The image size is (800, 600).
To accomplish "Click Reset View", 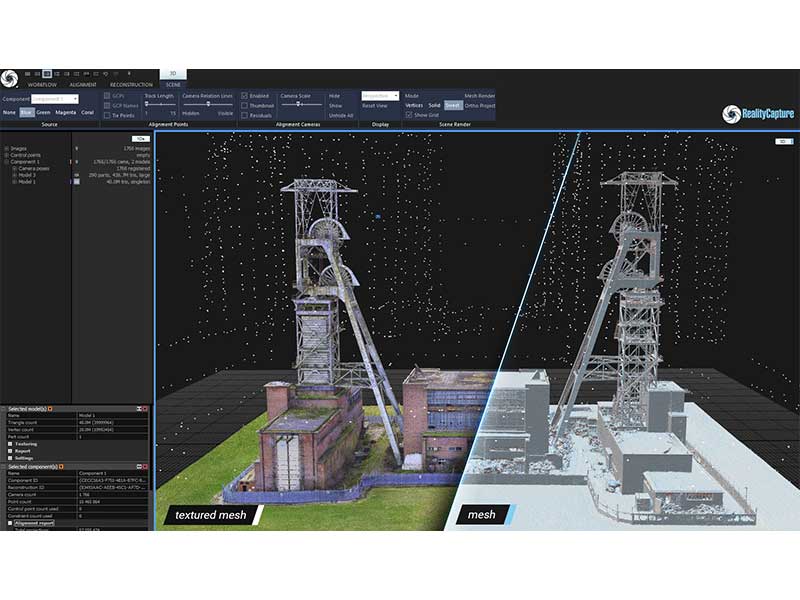I will [x=375, y=106].
